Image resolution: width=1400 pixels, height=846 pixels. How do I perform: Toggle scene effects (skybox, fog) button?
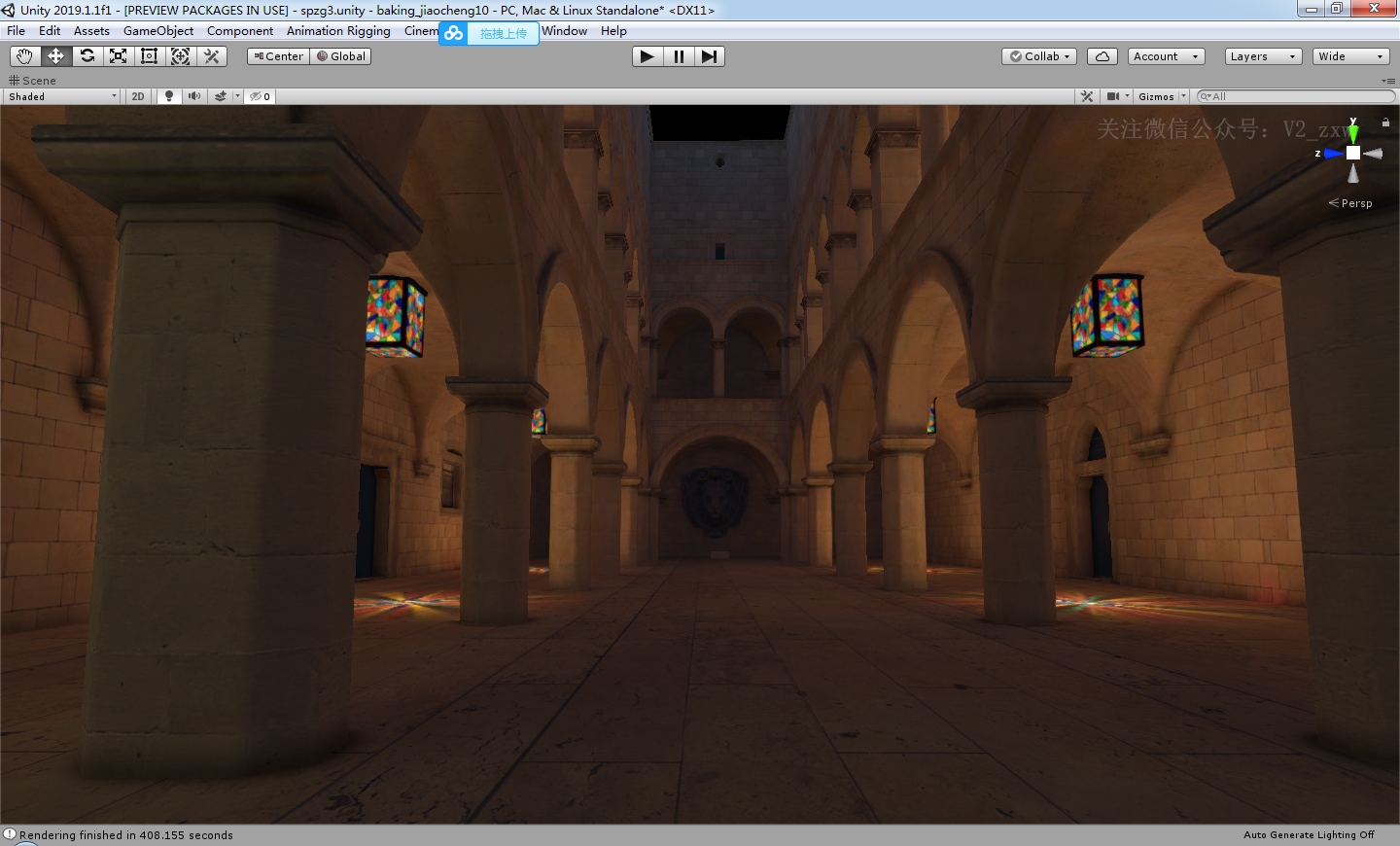pyautogui.click(x=221, y=96)
